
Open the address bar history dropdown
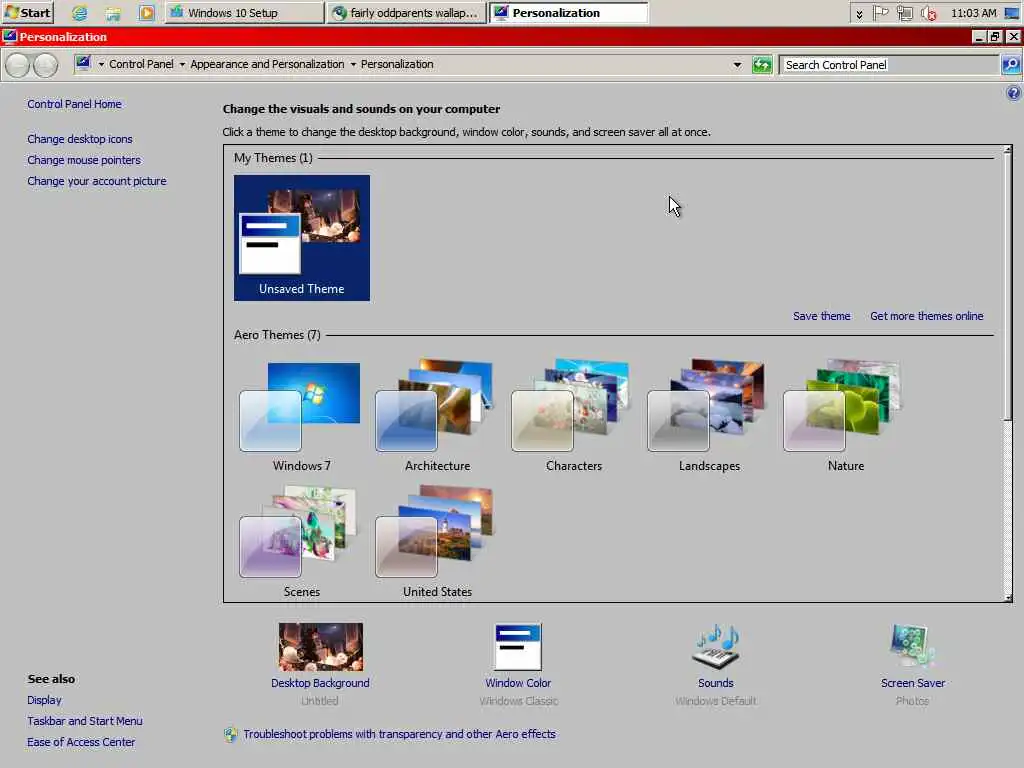[x=737, y=65]
